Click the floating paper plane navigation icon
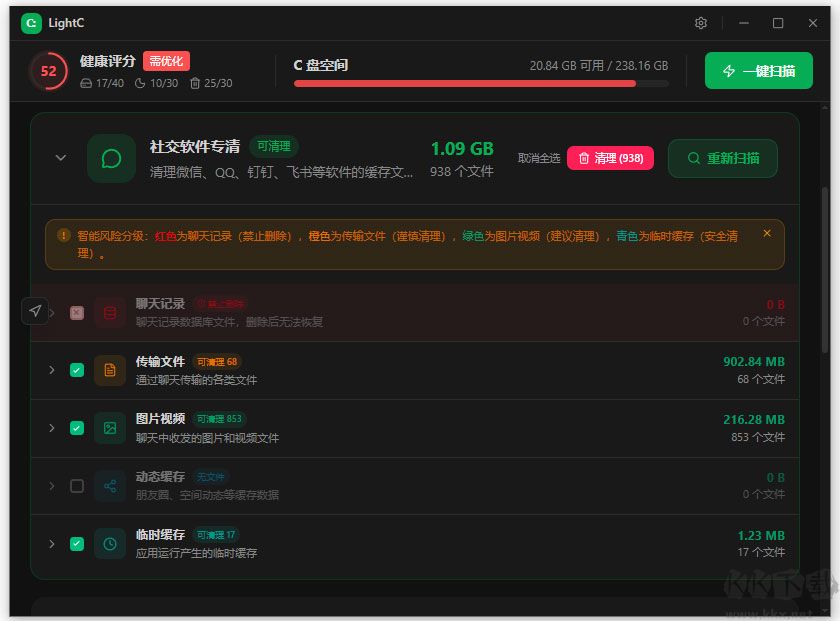Image resolution: width=840 pixels, height=621 pixels. 35,311
